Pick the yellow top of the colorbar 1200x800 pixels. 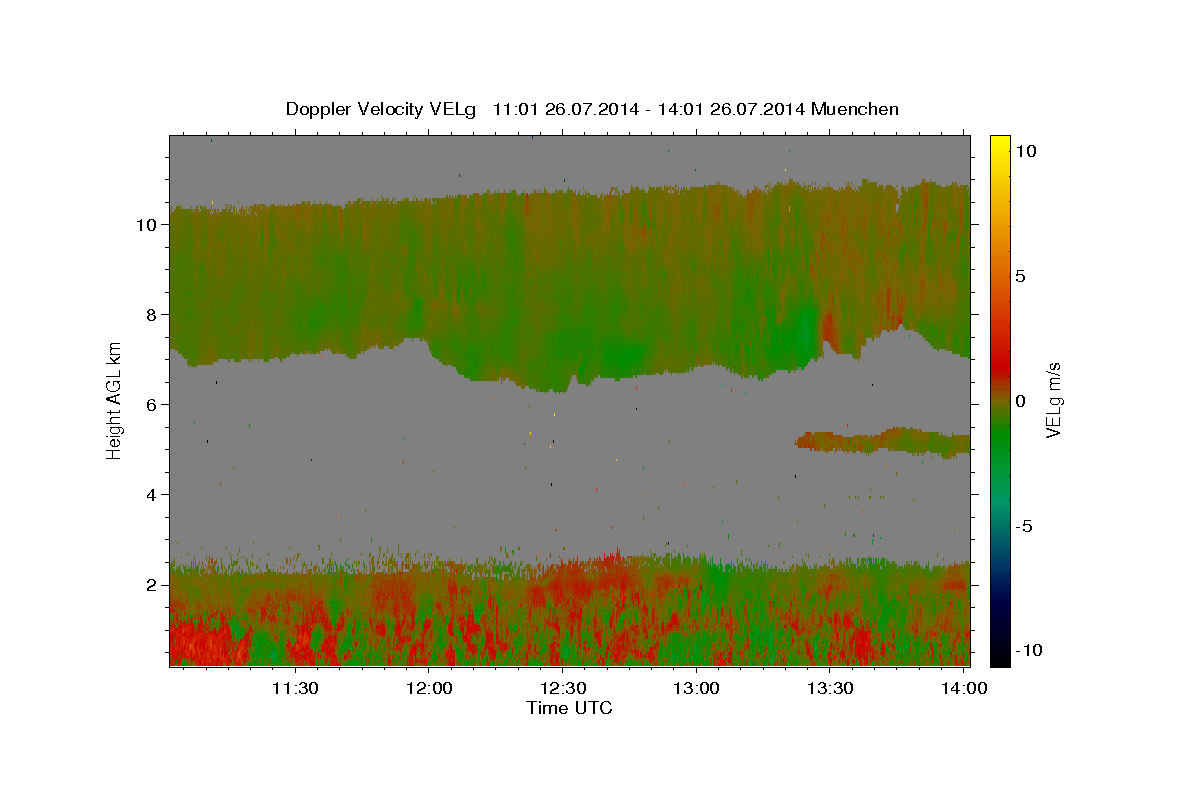[999, 145]
